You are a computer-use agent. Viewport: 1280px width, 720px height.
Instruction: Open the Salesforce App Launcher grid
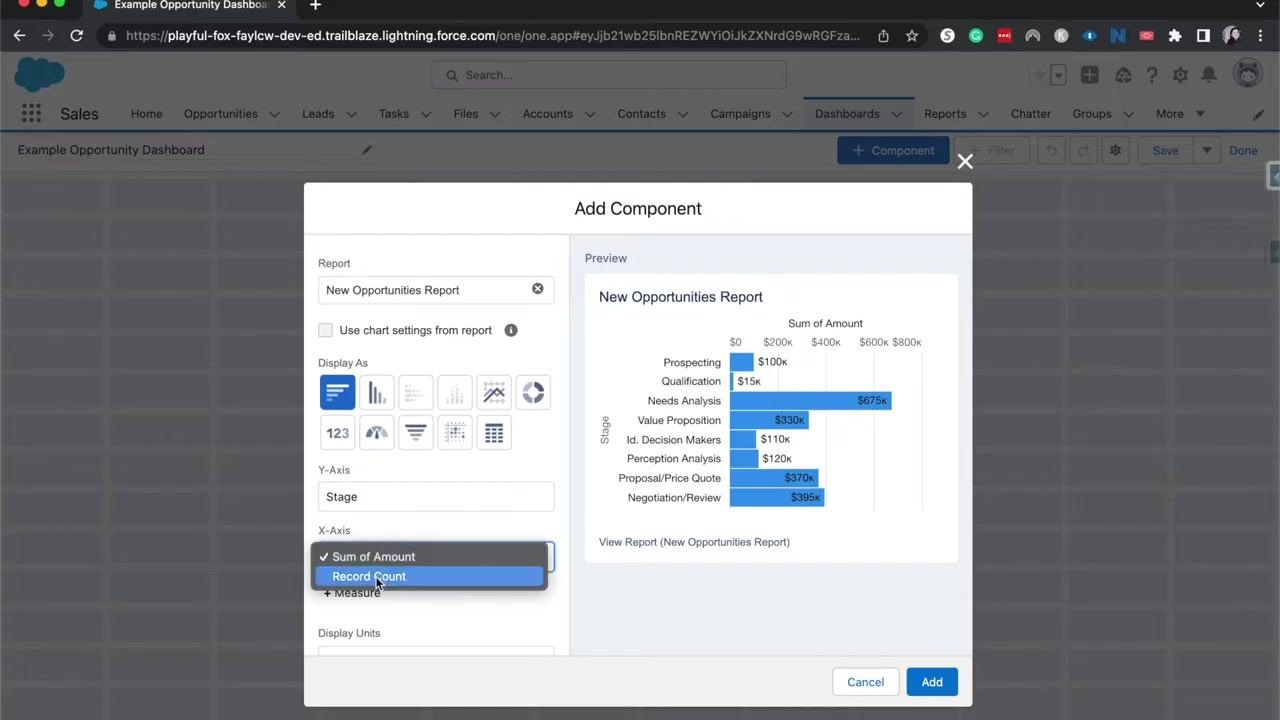[31, 114]
